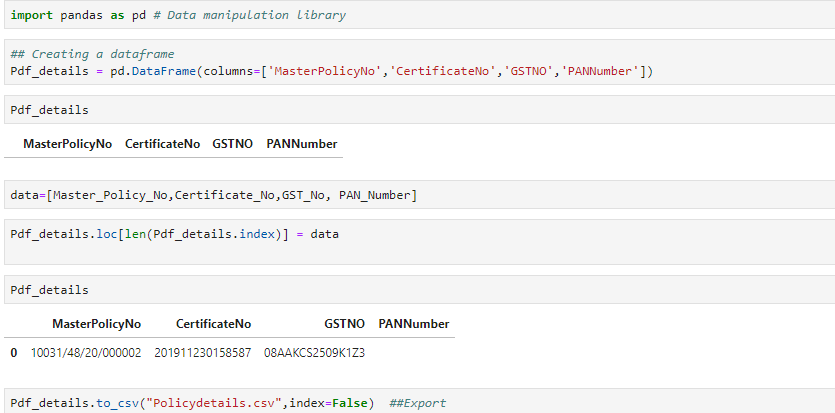Click the value '201911230158587'
The width and height of the screenshot is (835, 413).
click(x=202, y=353)
